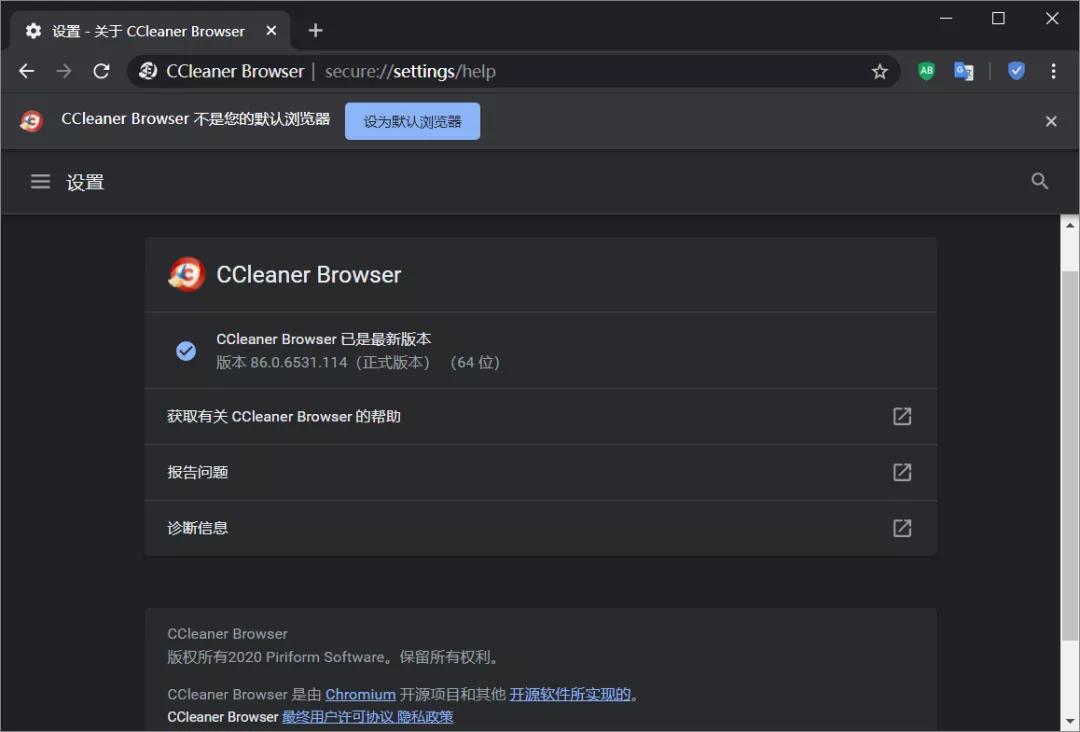The image size is (1080, 732).
Task: Open the 隐私政策 link
Action: 425,717
